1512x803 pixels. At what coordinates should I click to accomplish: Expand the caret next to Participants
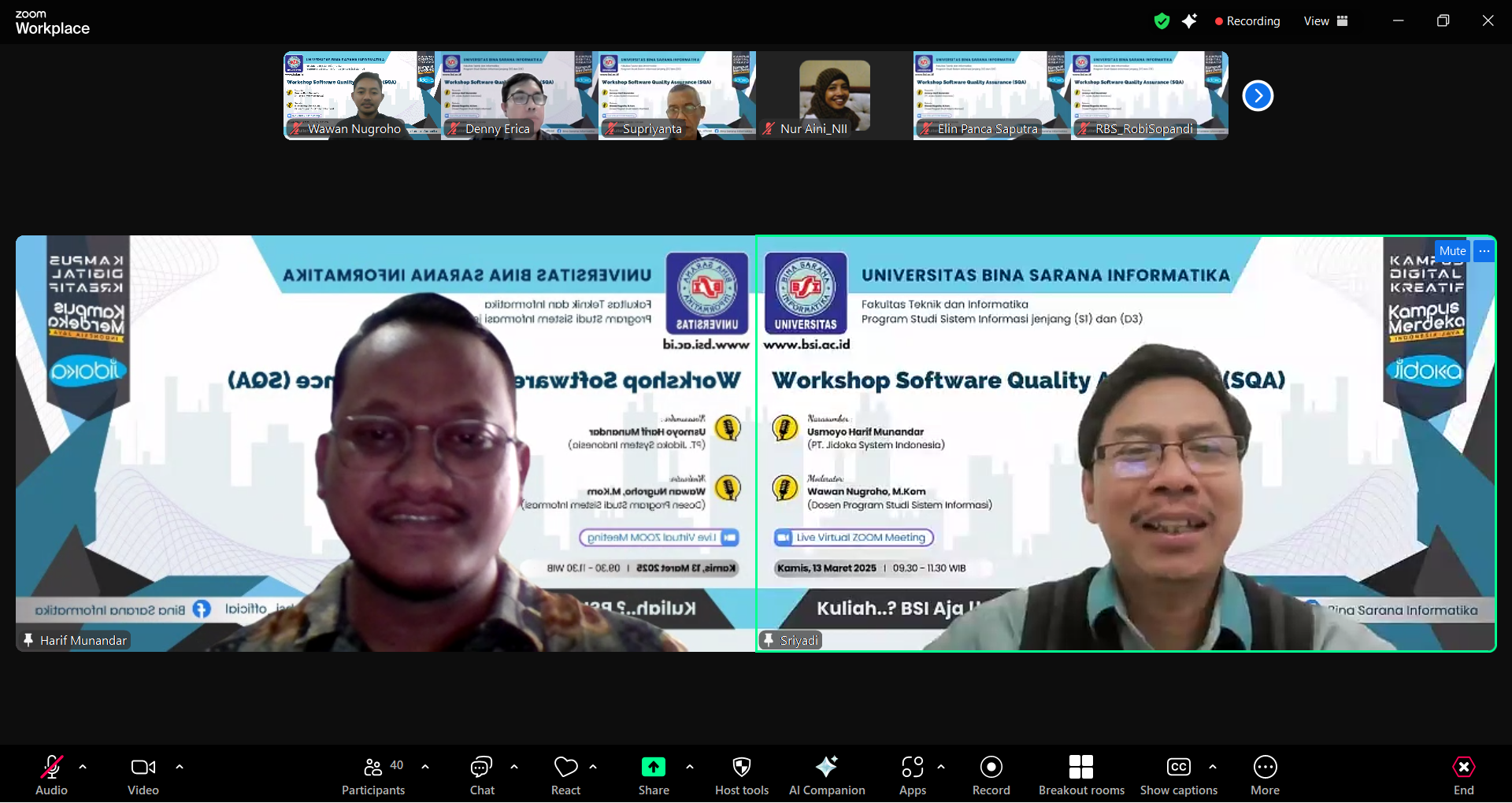point(425,767)
